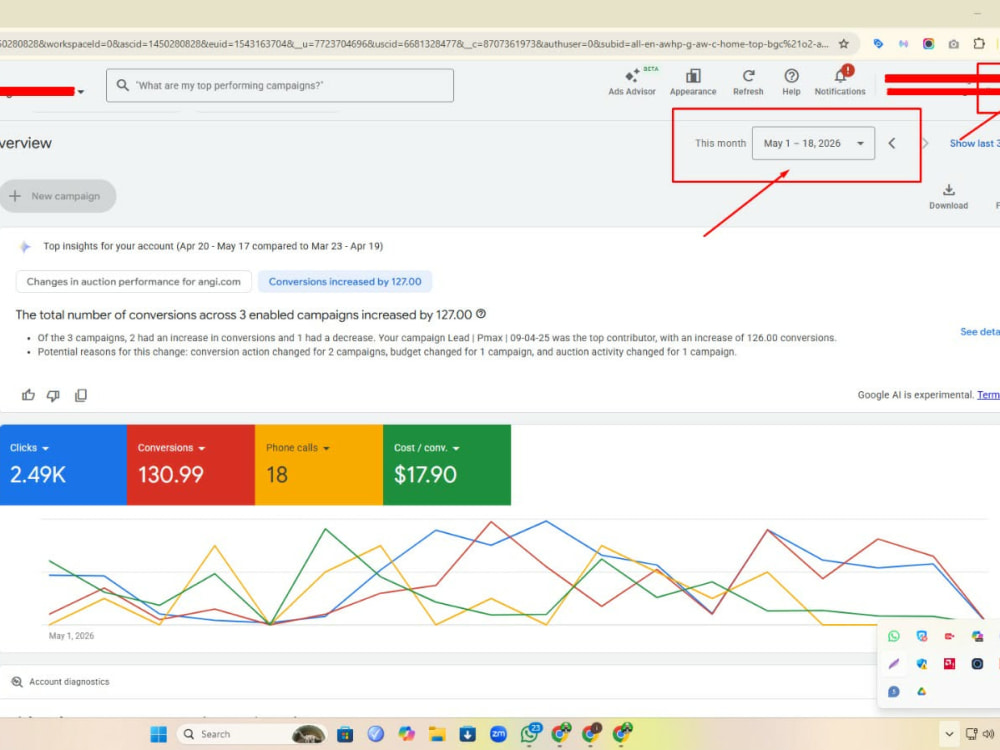
Task: Open the date range dropdown May 1 – 18, 2026
Action: tap(813, 143)
